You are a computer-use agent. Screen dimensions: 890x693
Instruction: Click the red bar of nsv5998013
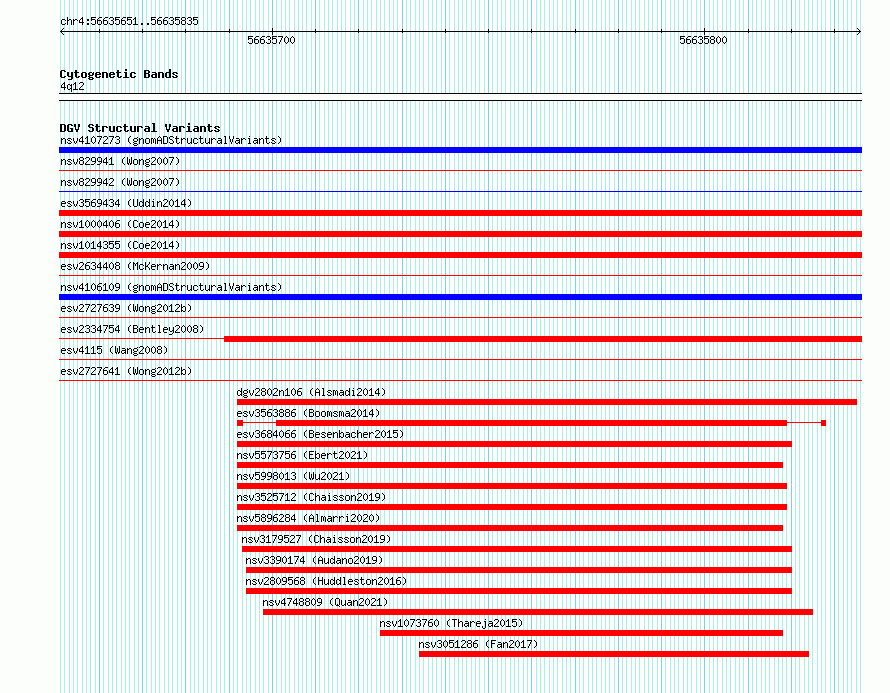(x=512, y=486)
